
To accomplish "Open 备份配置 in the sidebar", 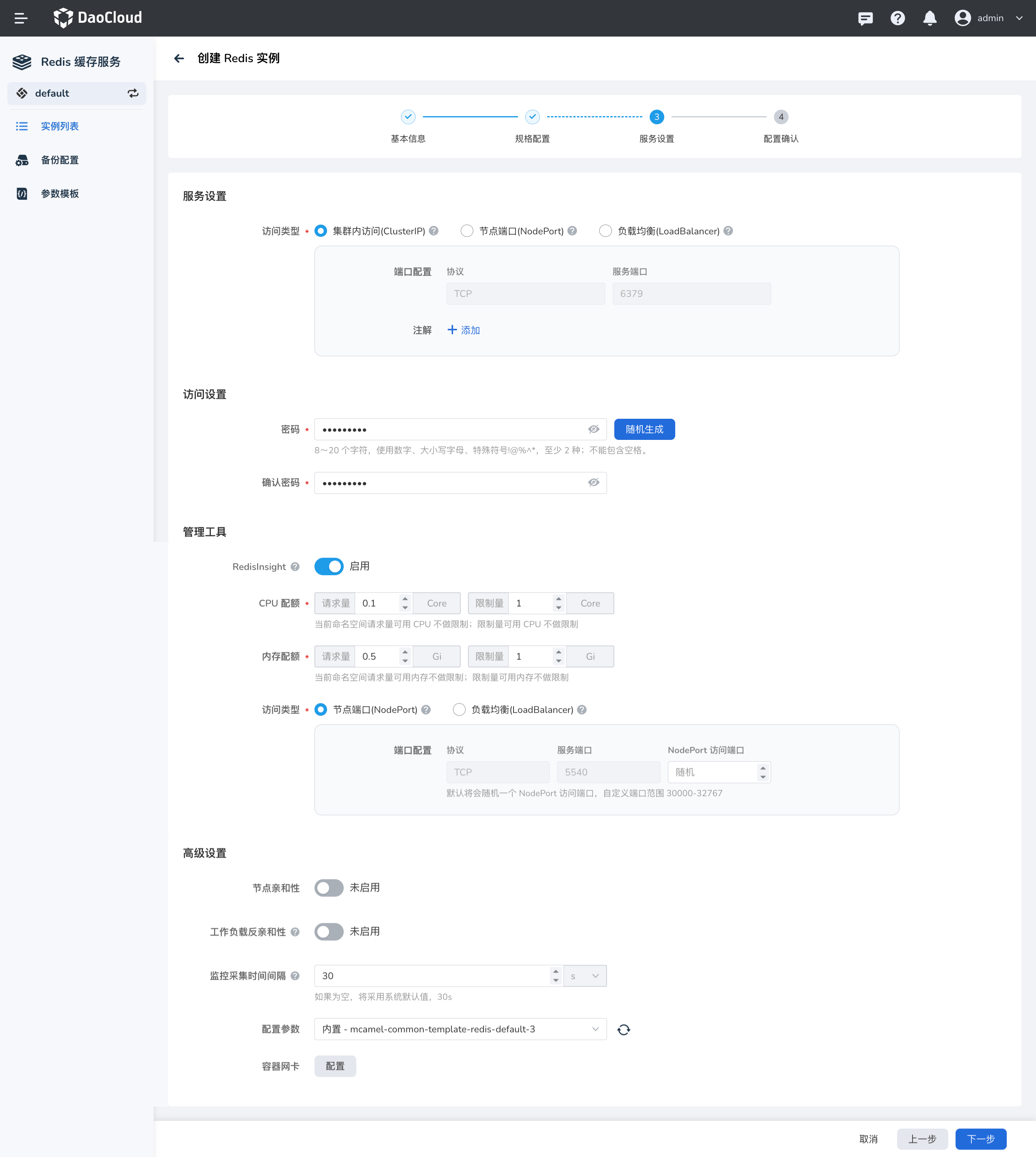I will (x=59, y=160).
